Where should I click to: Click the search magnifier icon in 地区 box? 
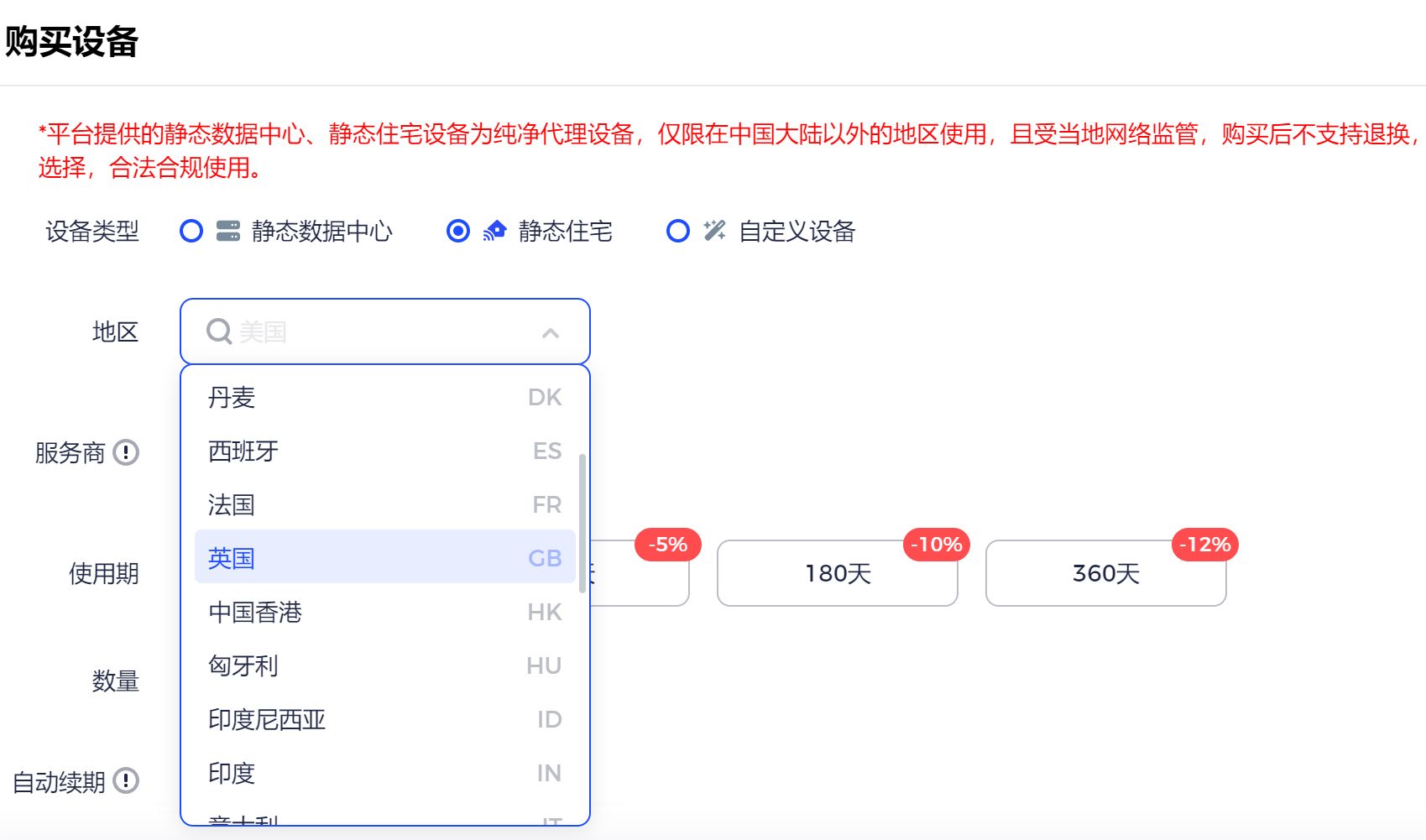[x=219, y=331]
